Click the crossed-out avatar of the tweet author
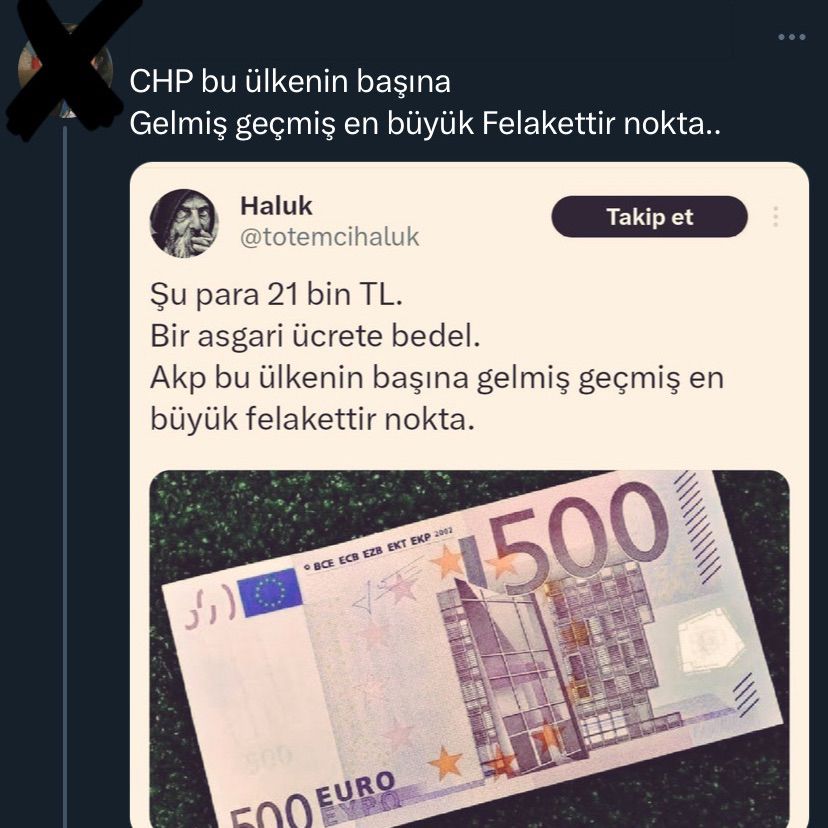The width and height of the screenshot is (828, 828). click(x=65, y=70)
